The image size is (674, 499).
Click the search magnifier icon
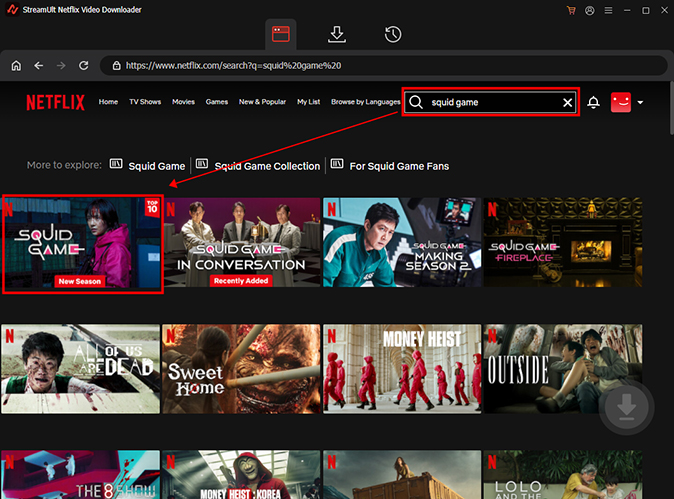click(x=416, y=102)
